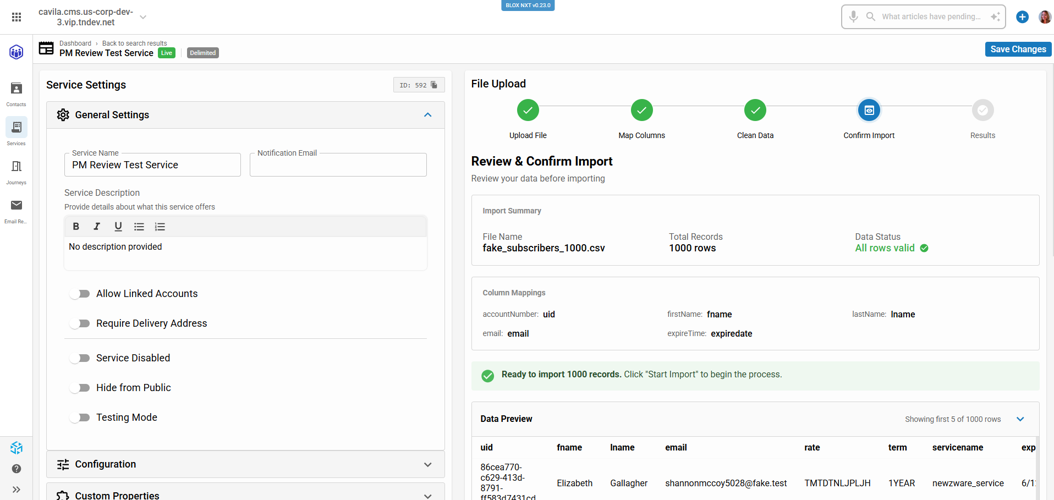1054x500 pixels.
Task: Toggle Require Delivery Address on
Action: (x=80, y=324)
